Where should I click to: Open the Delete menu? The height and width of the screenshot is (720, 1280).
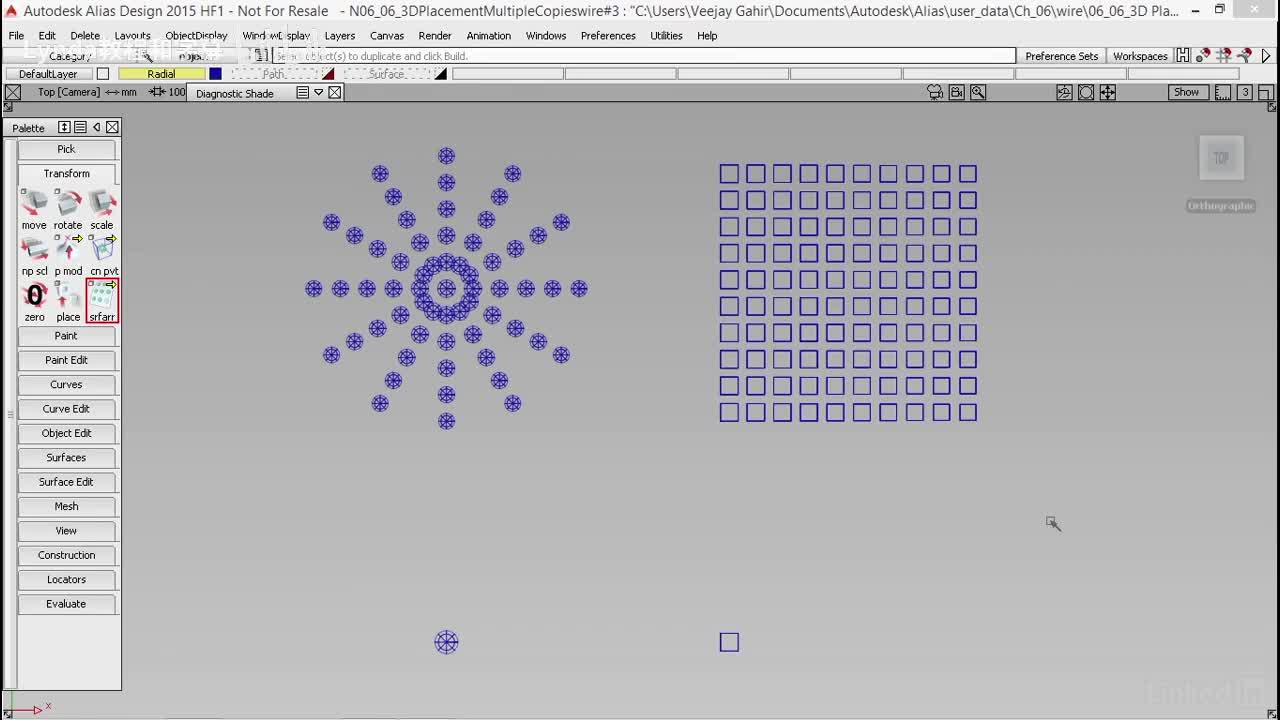[85, 36]
